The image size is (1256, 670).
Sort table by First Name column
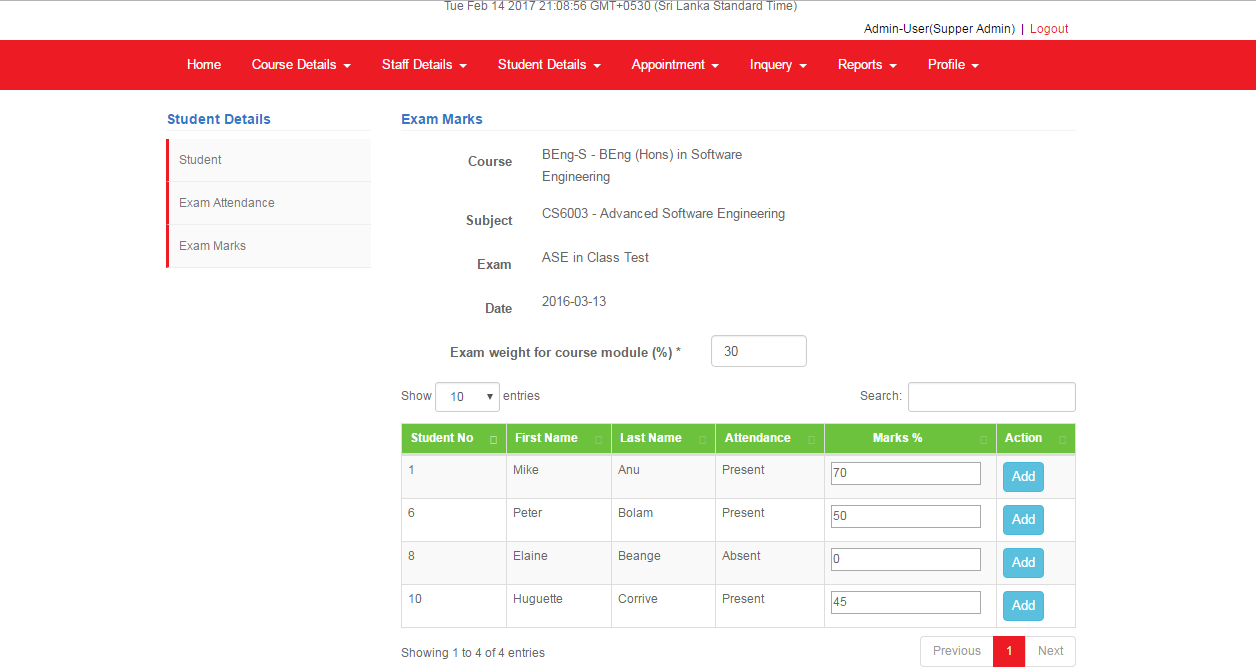click(x=558, y=438)
